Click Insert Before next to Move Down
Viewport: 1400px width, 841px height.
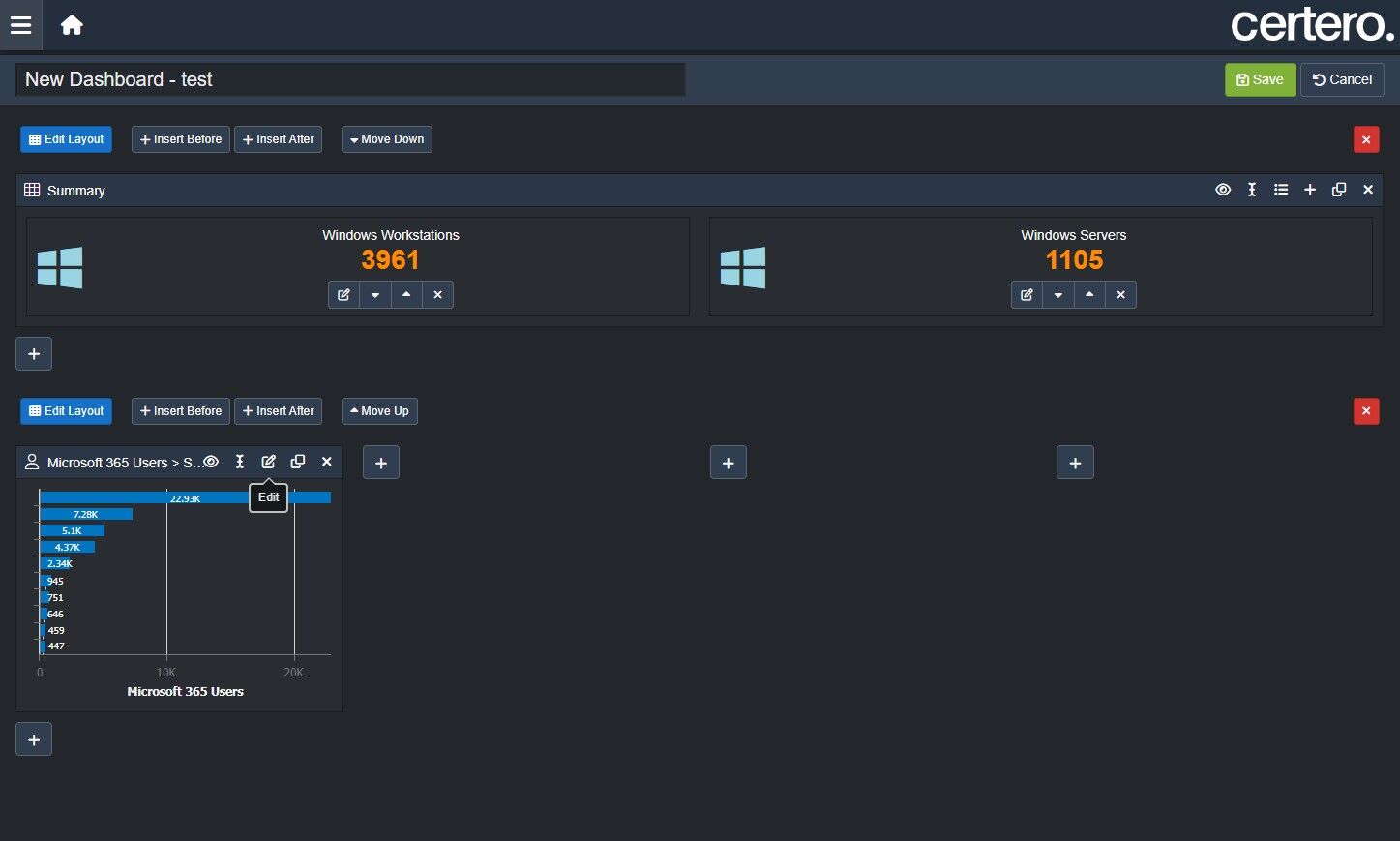click(x=181, y=139)
